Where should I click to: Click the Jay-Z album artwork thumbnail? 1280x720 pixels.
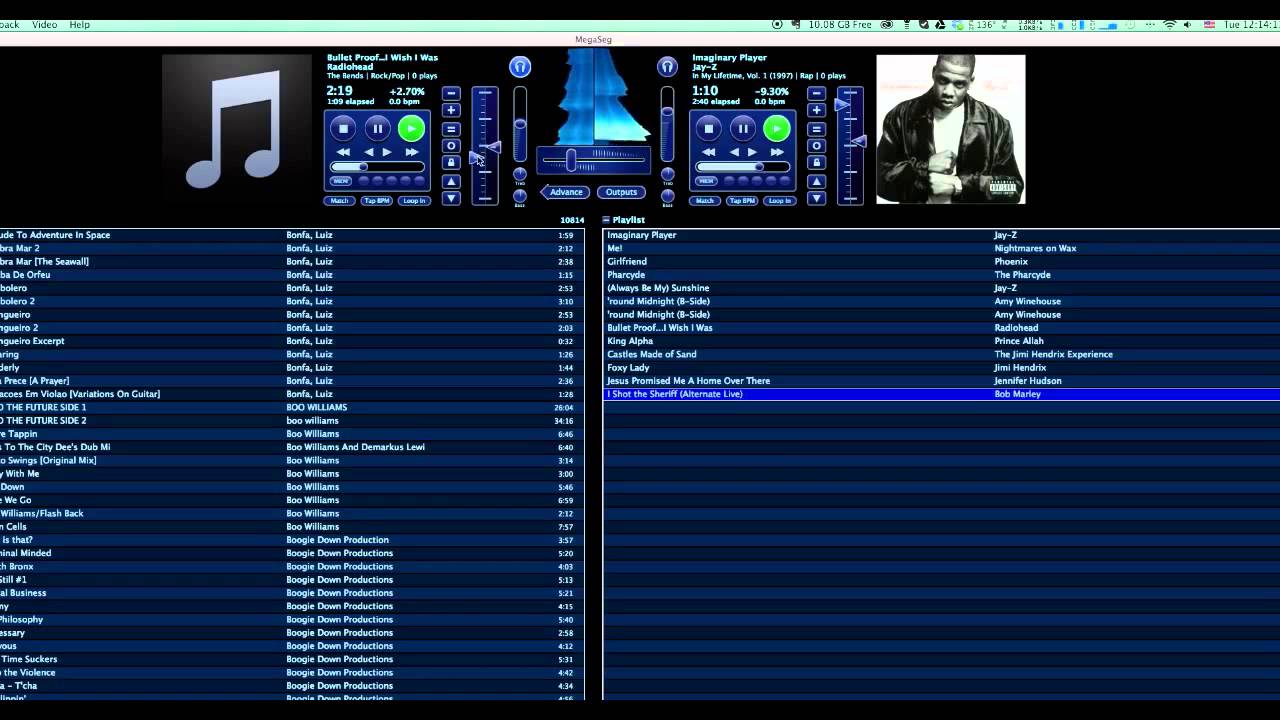(x=951, y=129)
